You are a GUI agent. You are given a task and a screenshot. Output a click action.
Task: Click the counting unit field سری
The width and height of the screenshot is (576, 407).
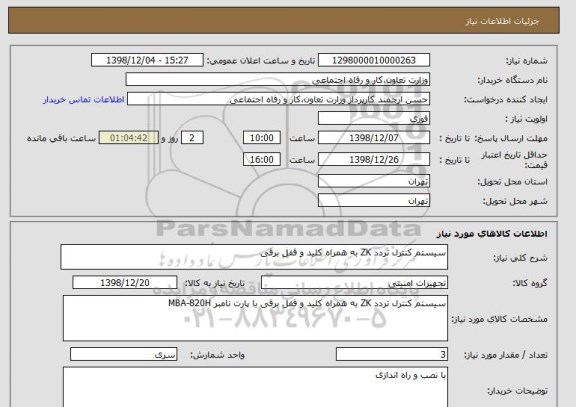(x=123, y=354)
